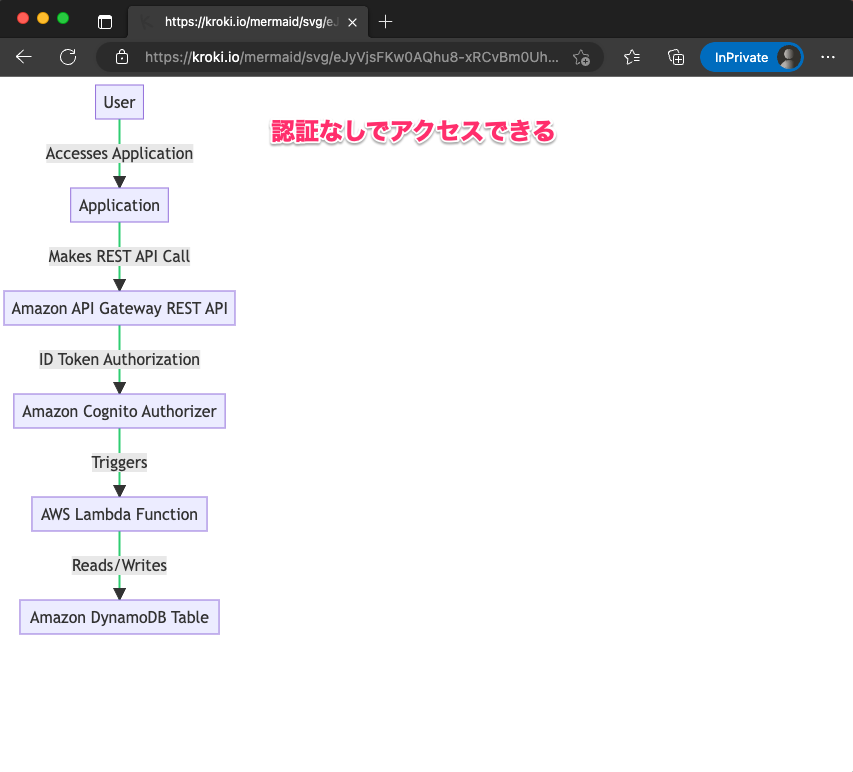View site info via the lock icon
The height and width of the screenshot is (772, 853).
(122, 57)
